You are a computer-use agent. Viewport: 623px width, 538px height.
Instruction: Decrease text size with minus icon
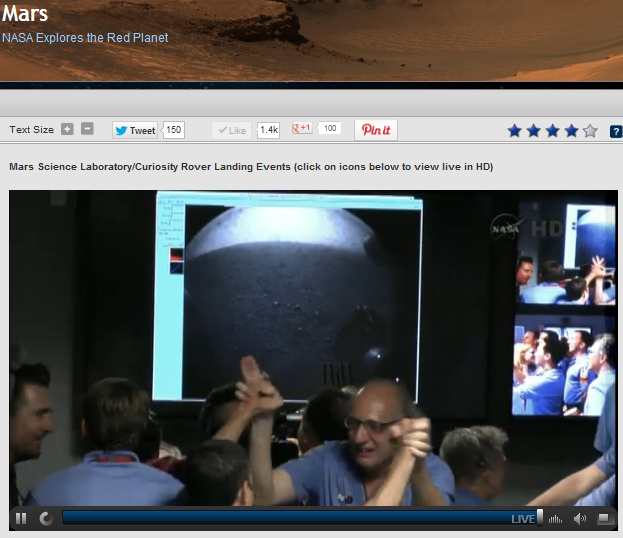coord(87,130)
